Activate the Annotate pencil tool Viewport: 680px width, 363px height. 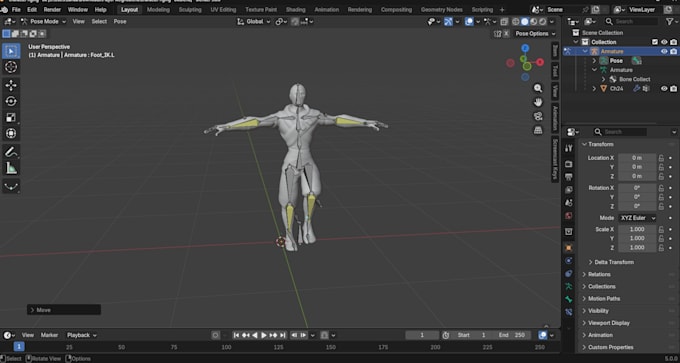(11, 152)
